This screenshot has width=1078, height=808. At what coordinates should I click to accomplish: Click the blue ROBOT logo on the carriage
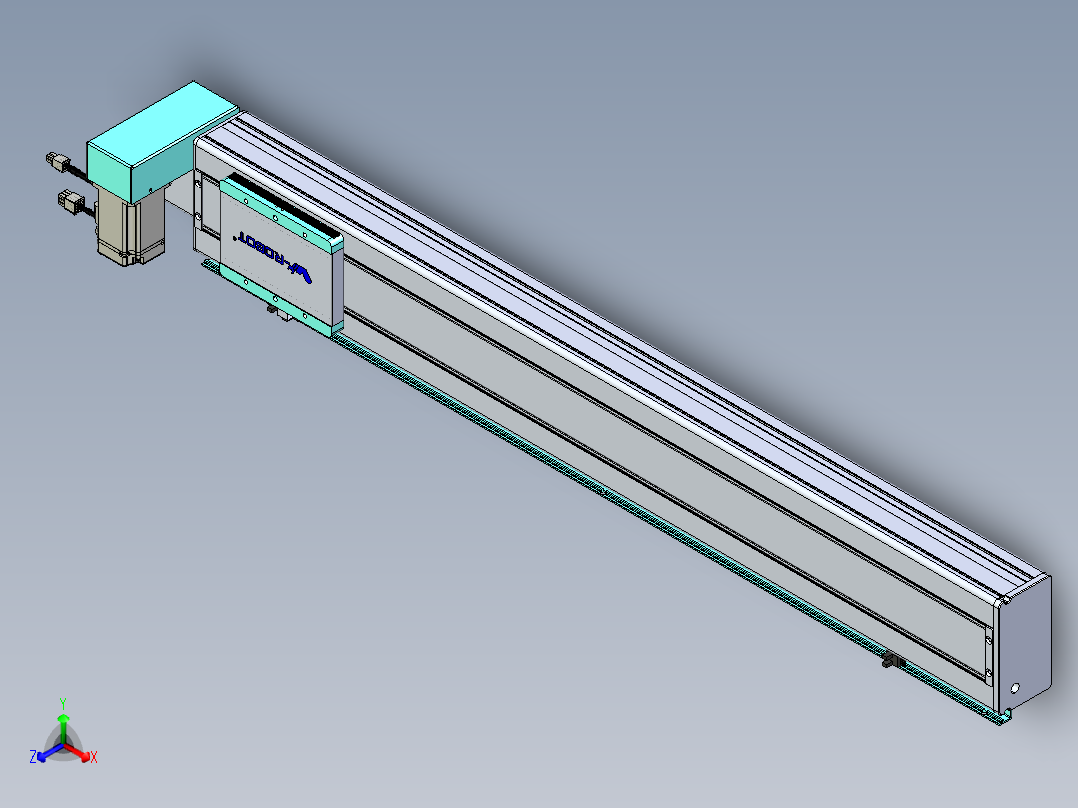274,256
